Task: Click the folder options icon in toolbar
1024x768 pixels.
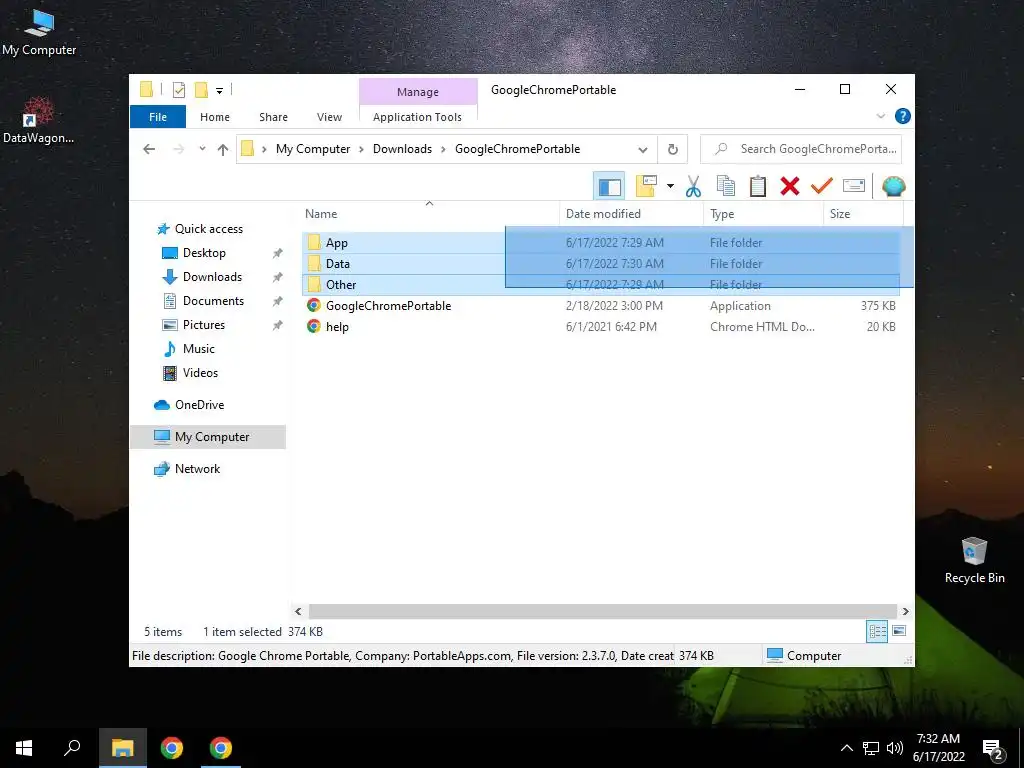Action: point(647,186)
